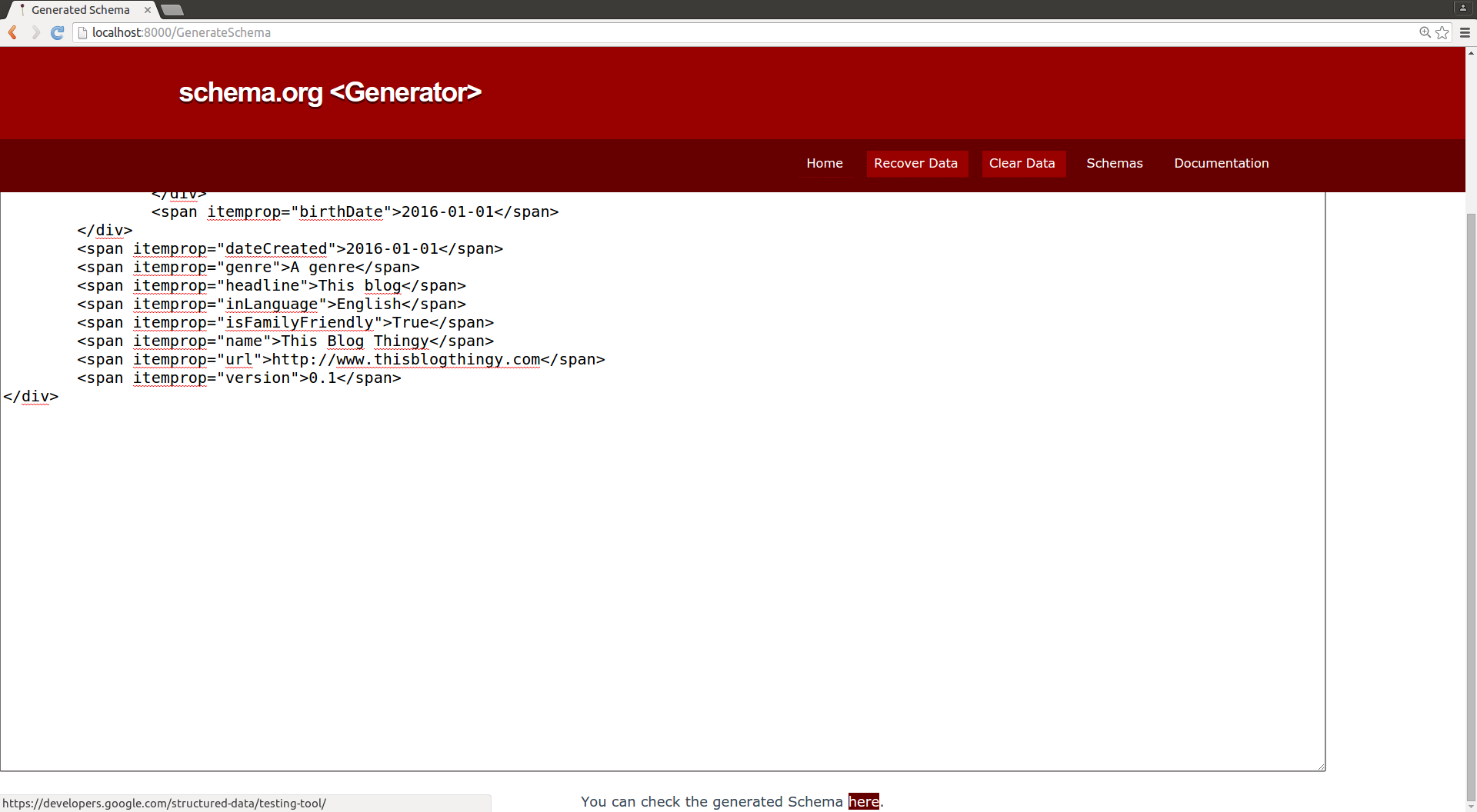Image resolution: width=1477 pixels, height=812 pixels.
Task: Click the address bar URL field
Action: pos(692,32)
